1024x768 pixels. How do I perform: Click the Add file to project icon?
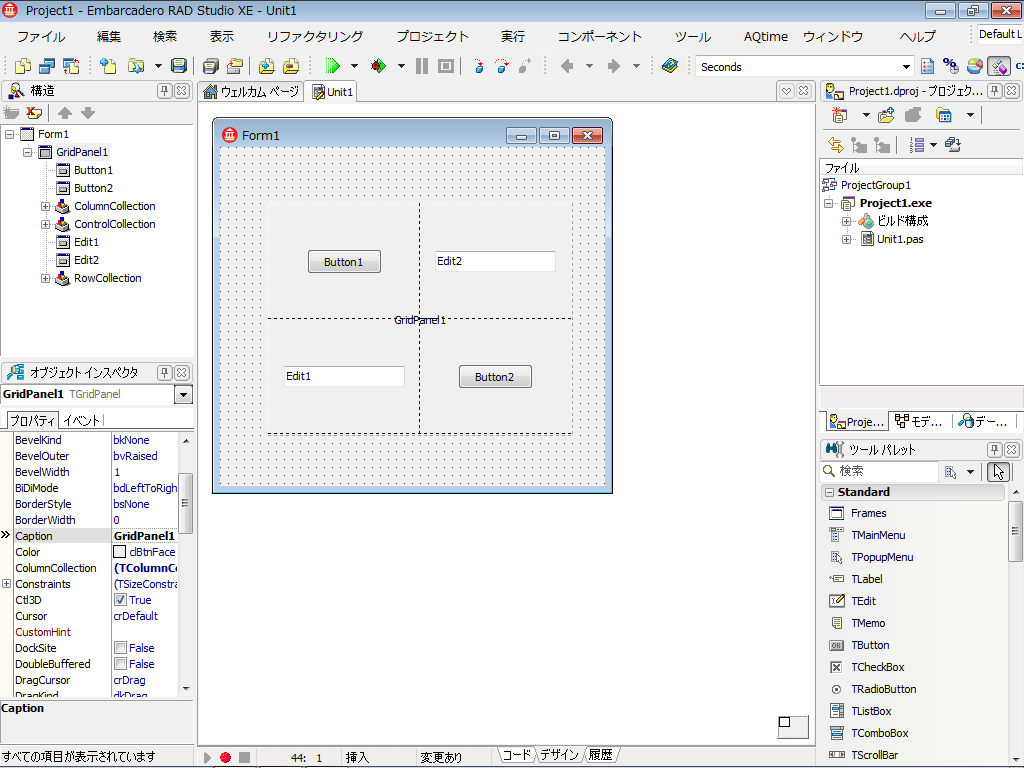click(266, 66)
